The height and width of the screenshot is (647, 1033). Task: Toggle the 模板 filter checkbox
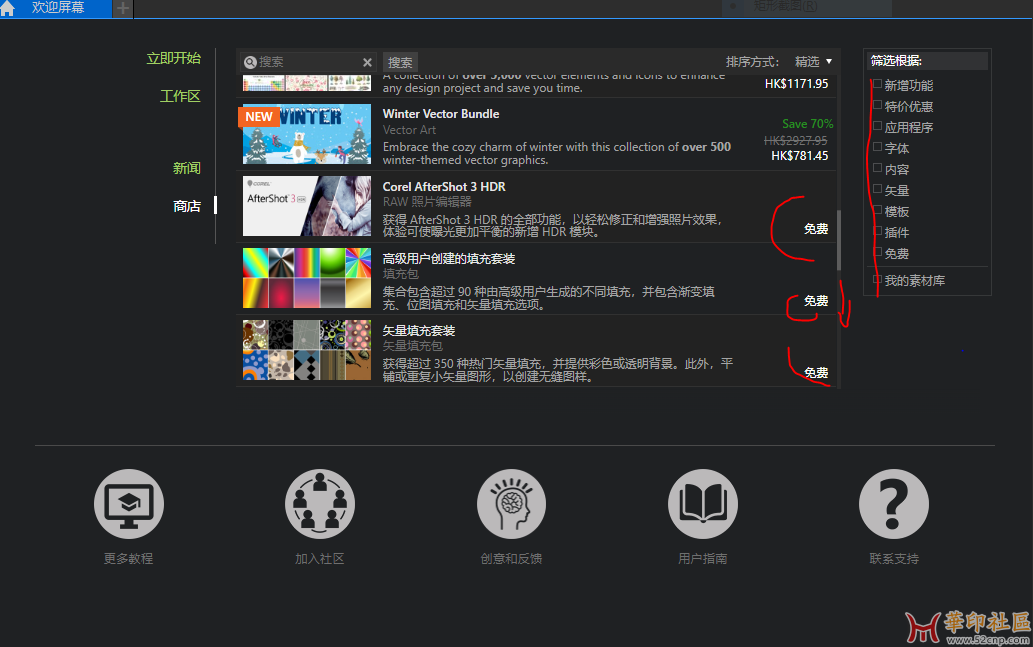pyautogui.click(x=878, y=210)
